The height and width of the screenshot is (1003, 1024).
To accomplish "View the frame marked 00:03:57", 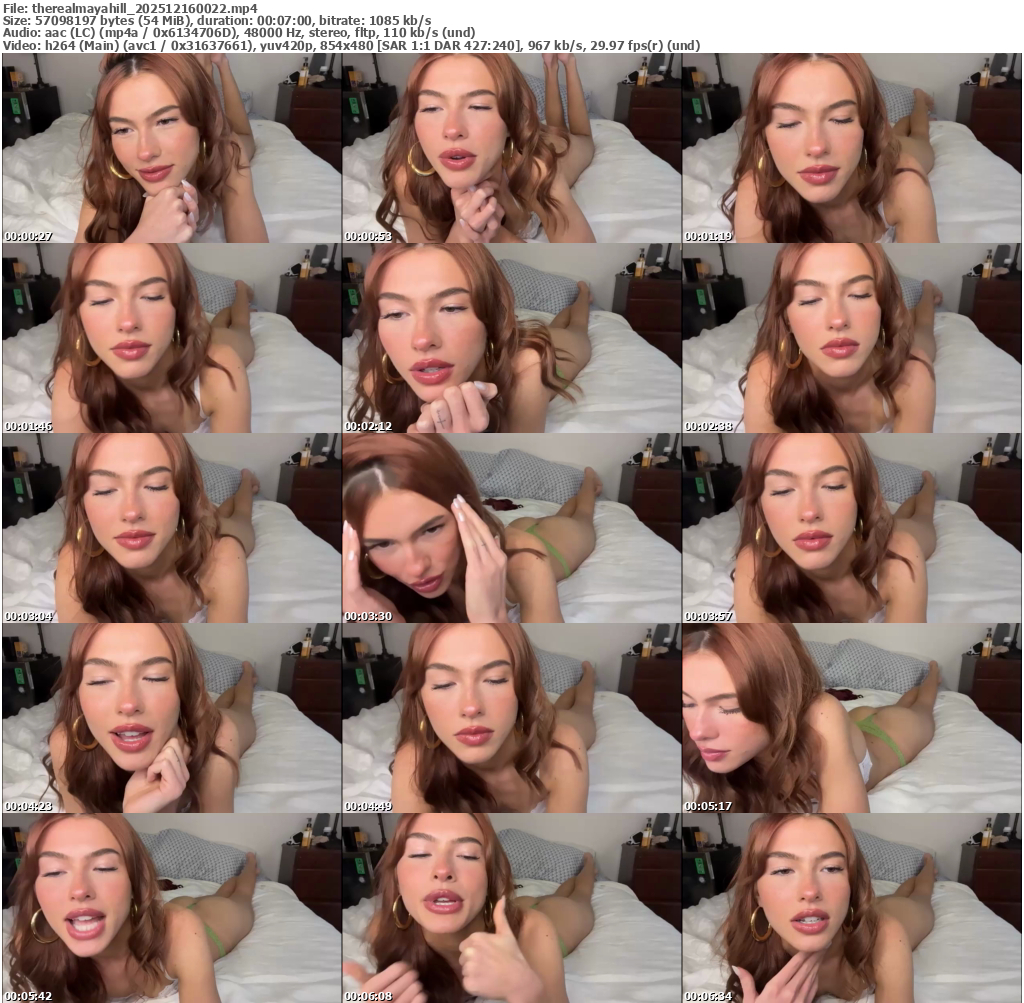I will tap(852, 528).
